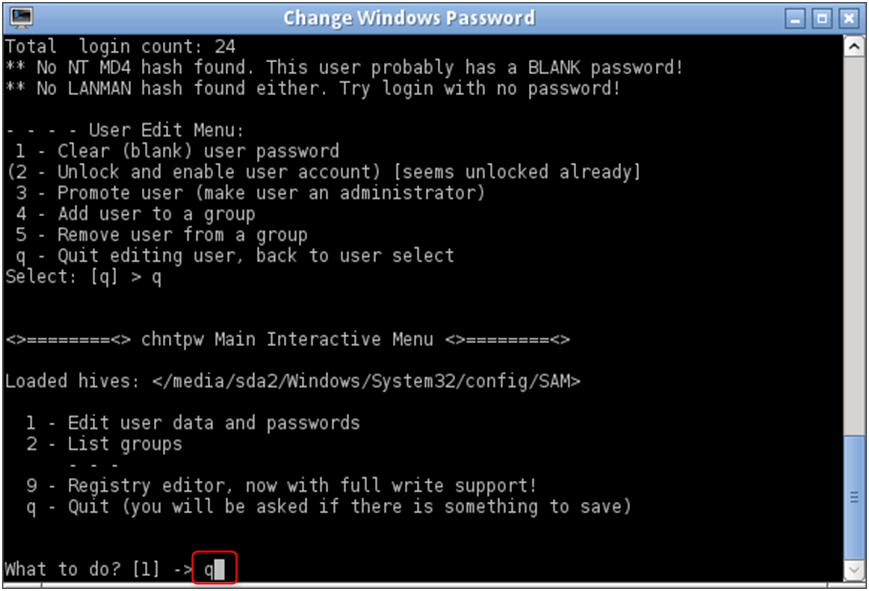Click the "Change Windows Password" title bar text
The width and height of the screenshot is (869, 591).
(408, 18)
